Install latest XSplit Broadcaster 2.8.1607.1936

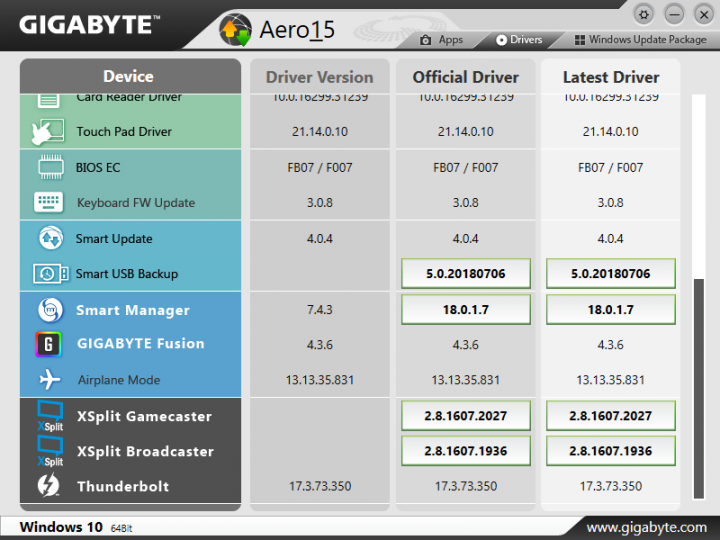point(611,451)
